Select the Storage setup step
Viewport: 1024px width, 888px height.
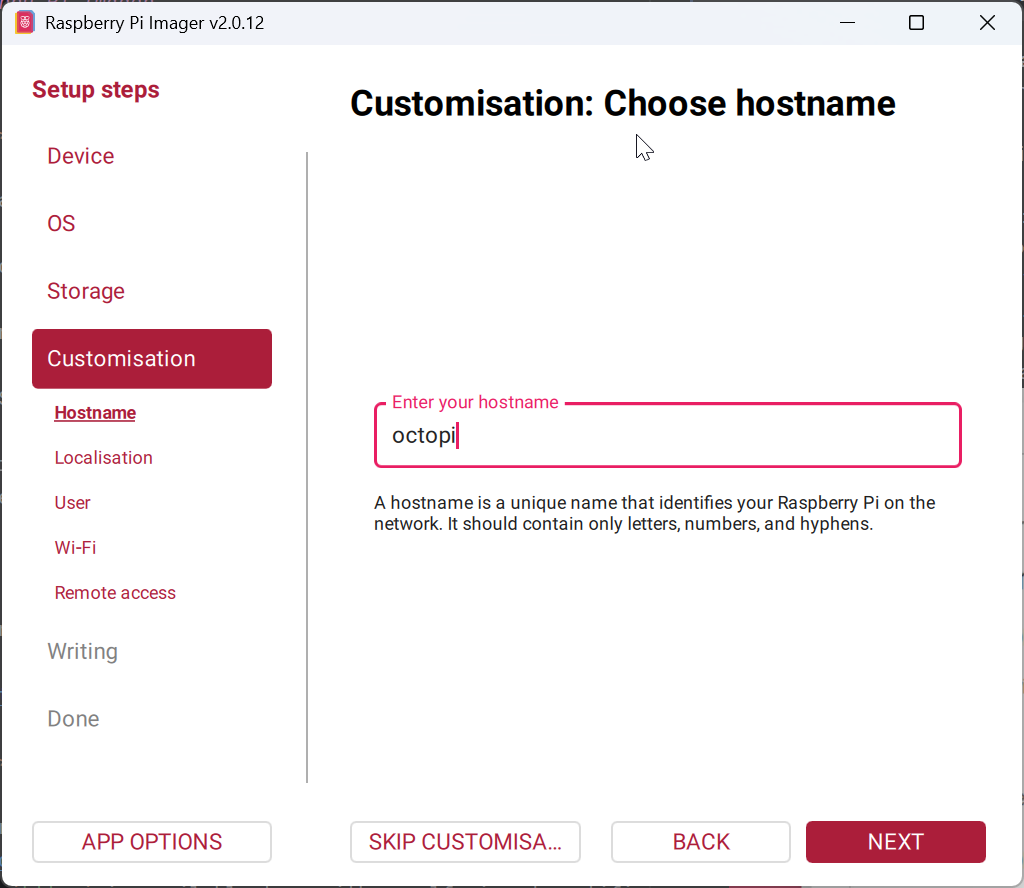pyautogui.click(x=86, y=291)
